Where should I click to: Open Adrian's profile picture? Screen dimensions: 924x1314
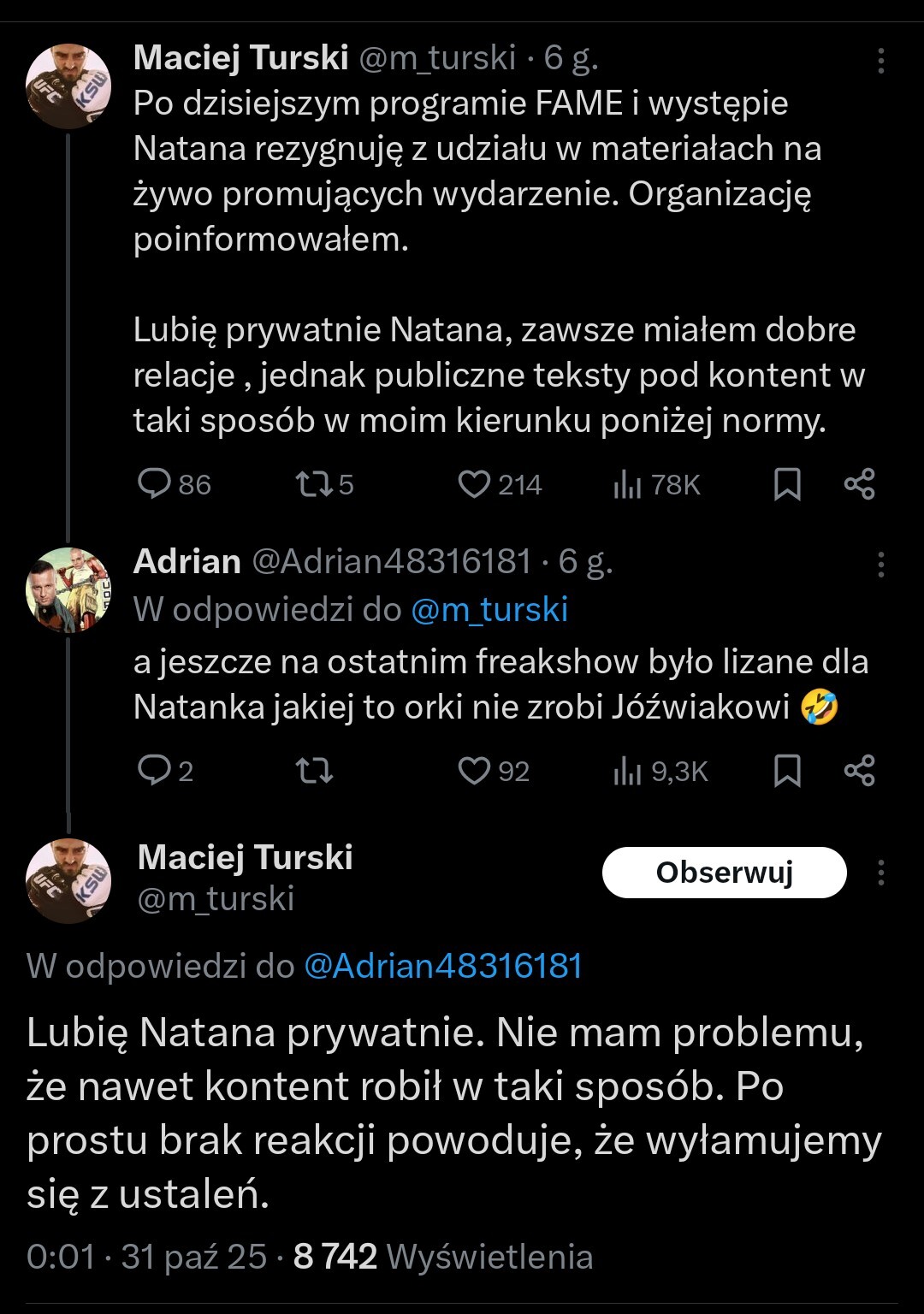click(x=68, y=590)
